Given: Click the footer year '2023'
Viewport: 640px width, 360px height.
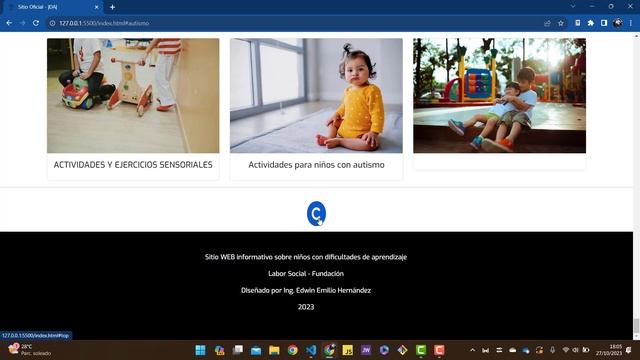Looking at the screenshot, I should tap(306, 307).
